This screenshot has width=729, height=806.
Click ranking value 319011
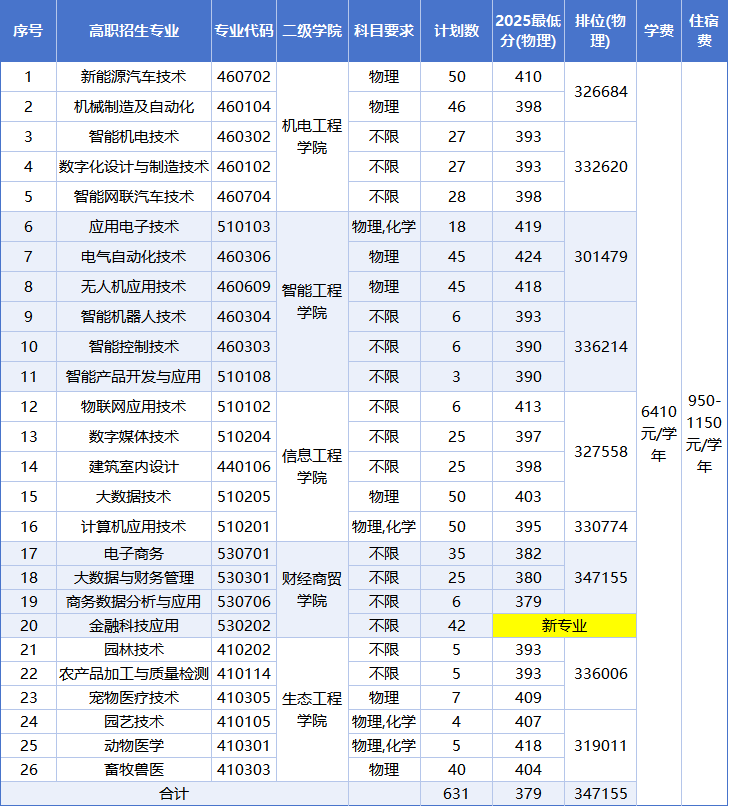pyautogui.click(x=600, y=745)
